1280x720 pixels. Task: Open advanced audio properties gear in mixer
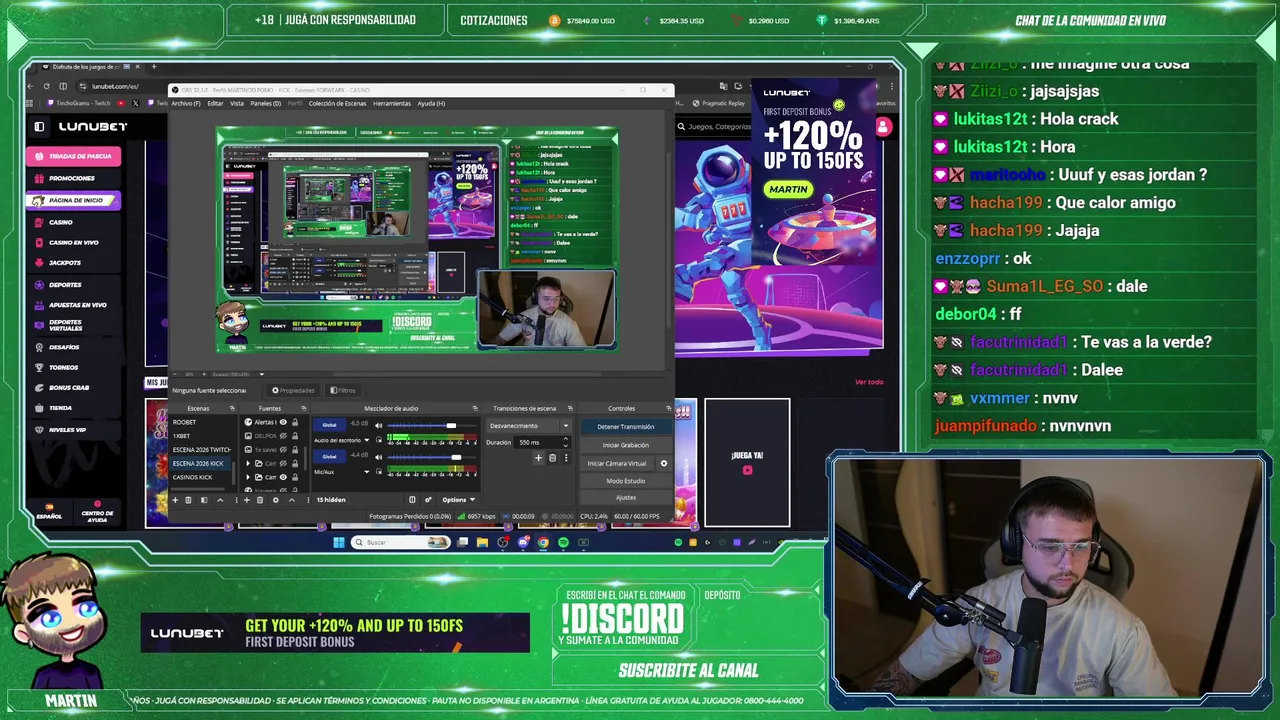pos(428,500)
